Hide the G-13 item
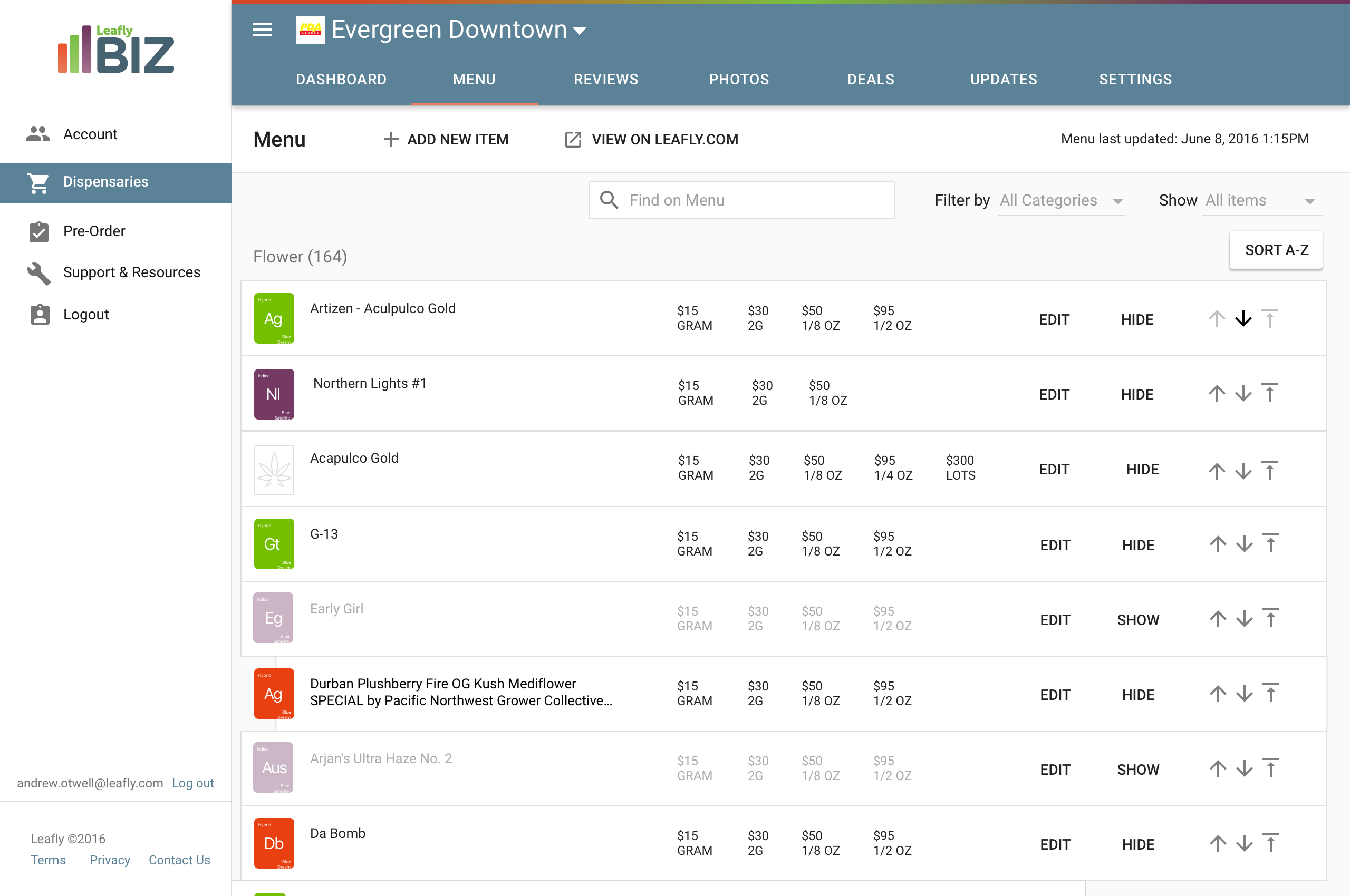 pyautogui.click(x=1138, y=546)
